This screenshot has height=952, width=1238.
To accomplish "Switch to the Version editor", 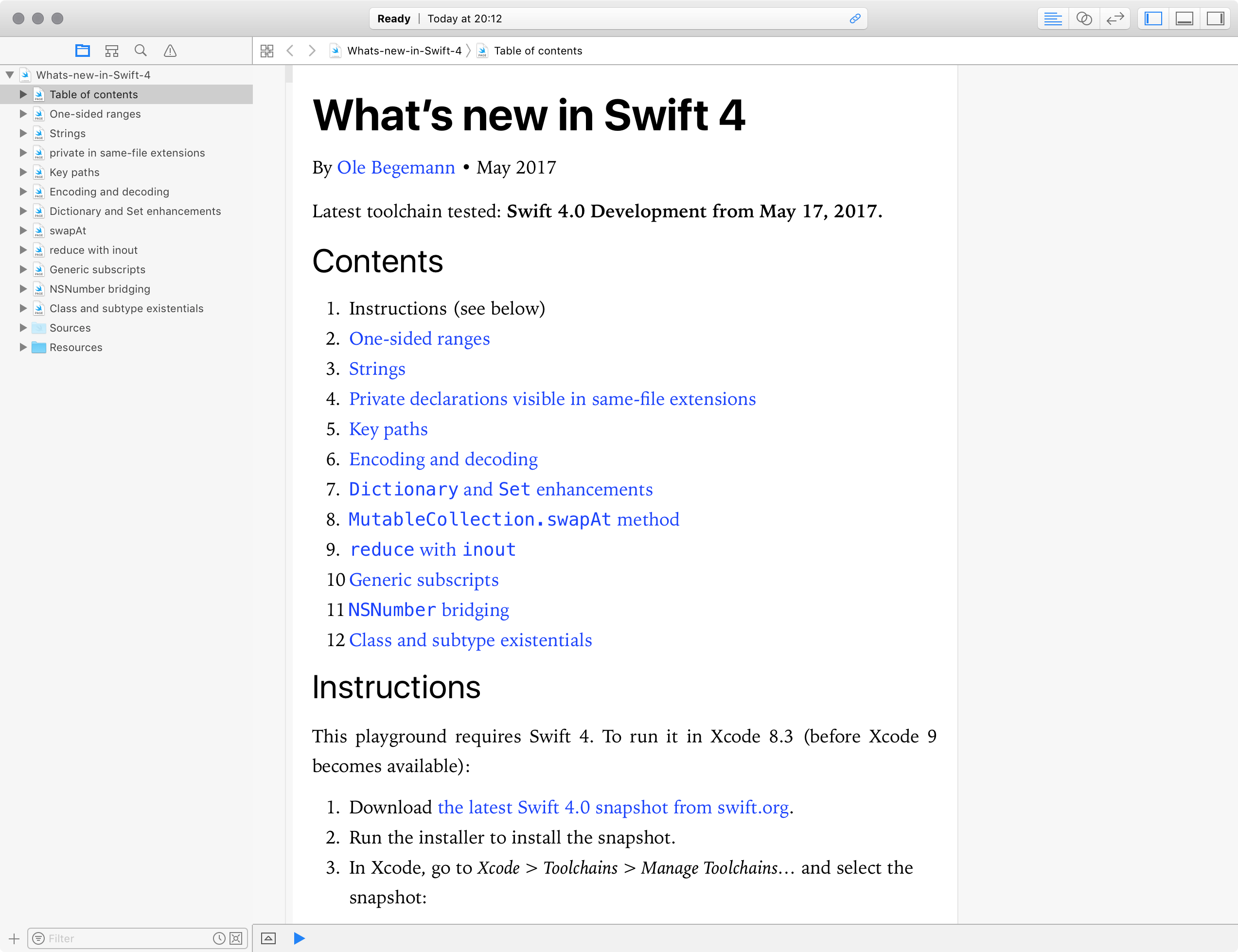I will 1114,18.
